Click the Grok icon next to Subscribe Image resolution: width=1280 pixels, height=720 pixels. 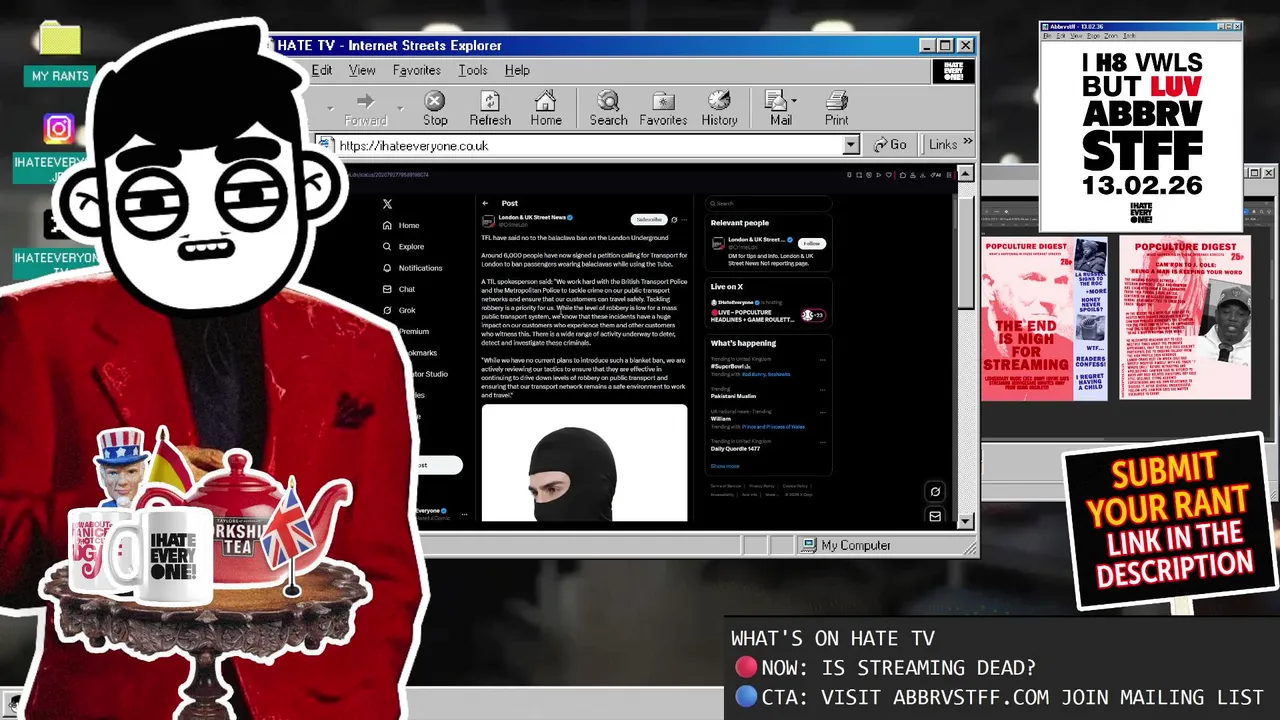coord(674,219)
